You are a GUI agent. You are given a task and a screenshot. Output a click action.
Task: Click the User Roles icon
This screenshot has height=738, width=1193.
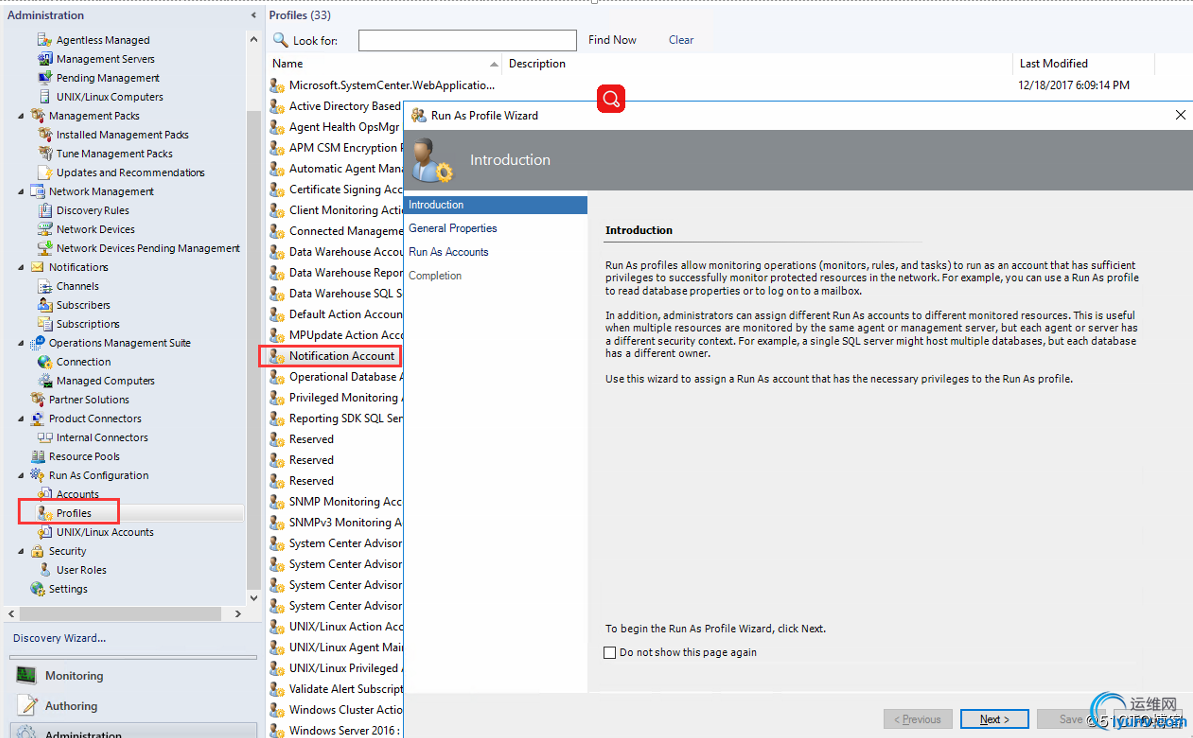pos(45,569)
